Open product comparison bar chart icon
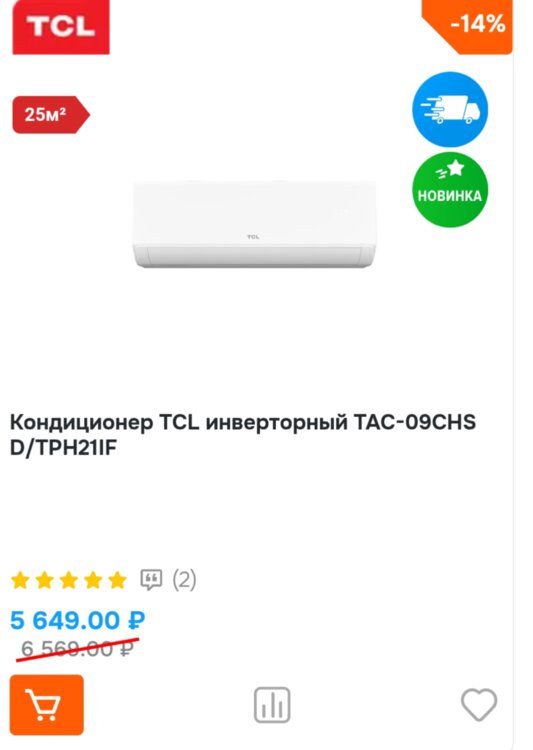Screen dimensions: 533x750 point(272,705)
